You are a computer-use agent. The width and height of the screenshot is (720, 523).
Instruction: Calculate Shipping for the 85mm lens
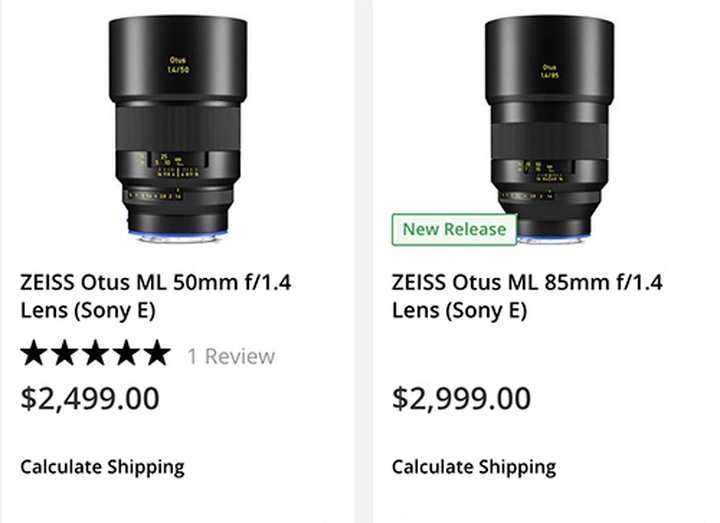[474, 466]
